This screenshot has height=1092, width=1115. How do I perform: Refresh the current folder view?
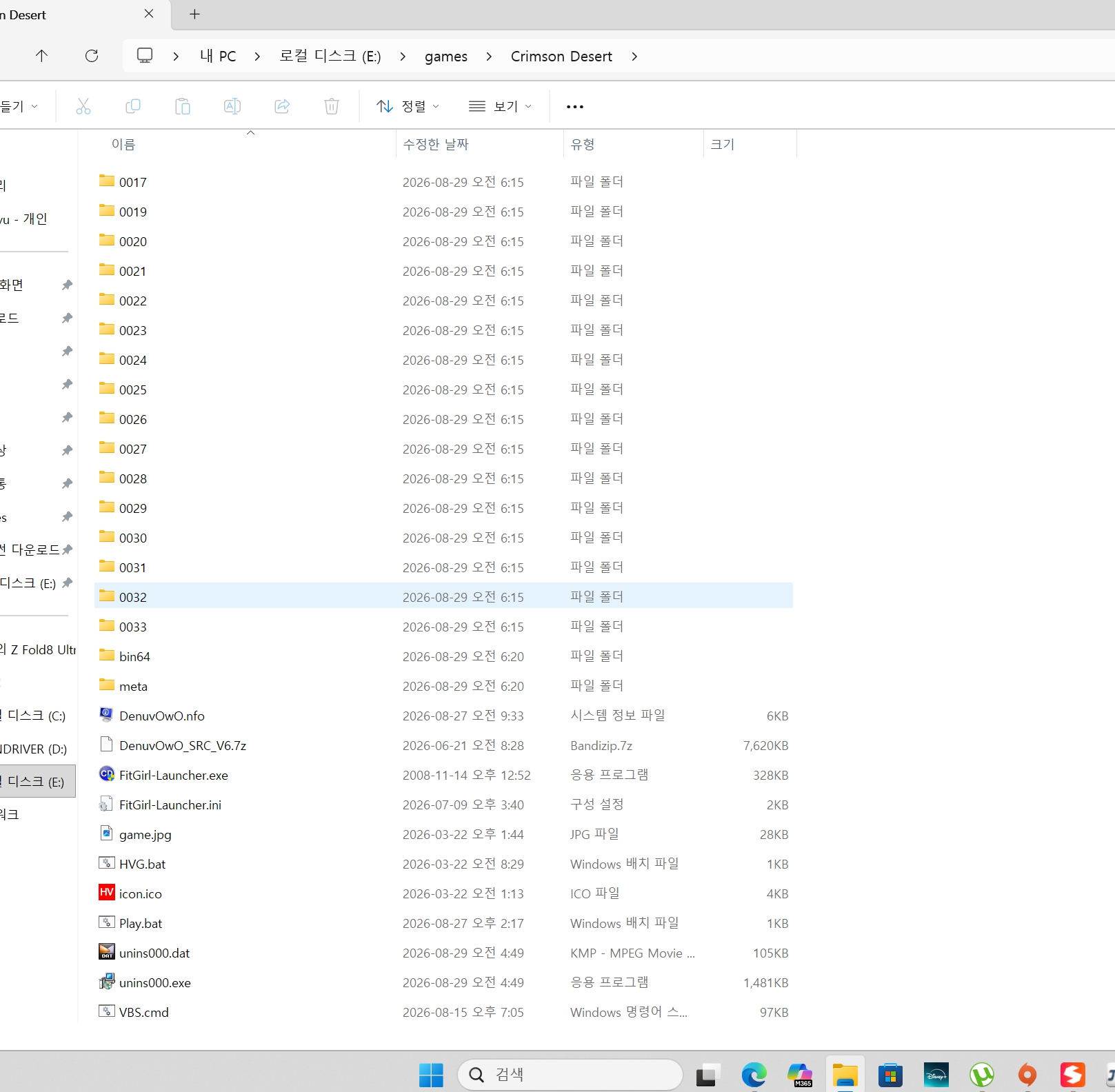pos(92,56)
